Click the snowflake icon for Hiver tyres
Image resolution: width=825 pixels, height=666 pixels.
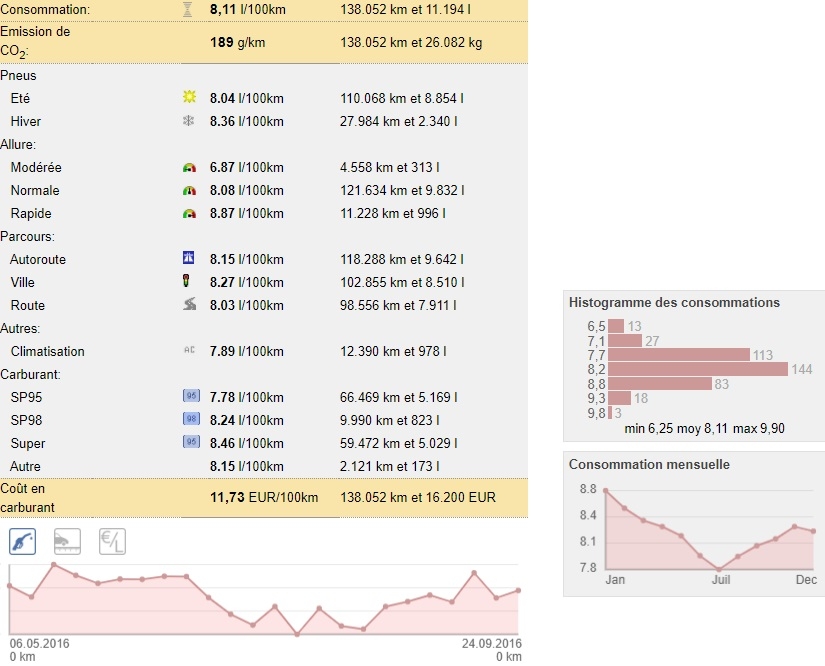coord(188,121)
